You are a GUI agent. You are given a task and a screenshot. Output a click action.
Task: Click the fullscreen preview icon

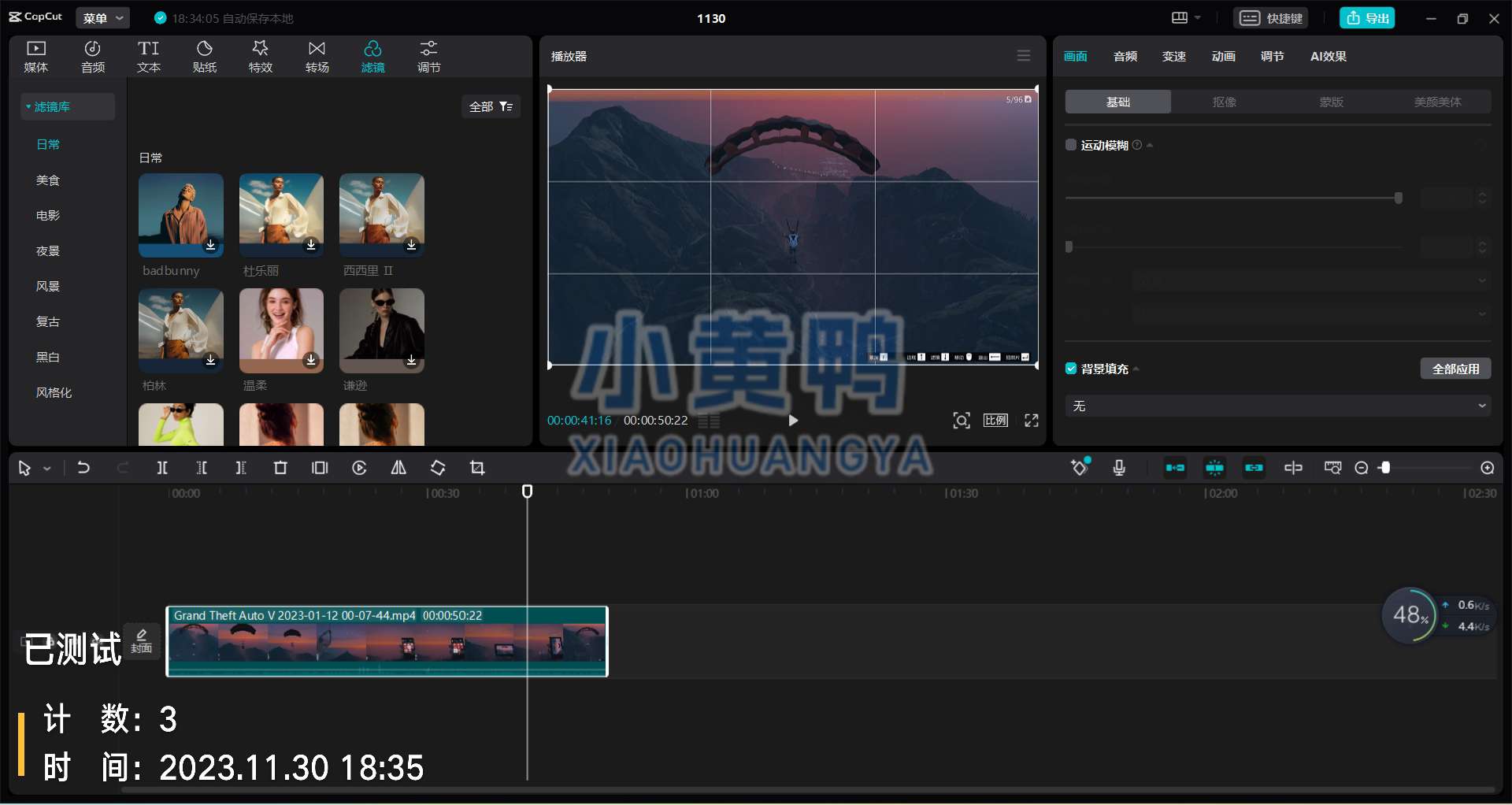click(x=1032, y=421)
